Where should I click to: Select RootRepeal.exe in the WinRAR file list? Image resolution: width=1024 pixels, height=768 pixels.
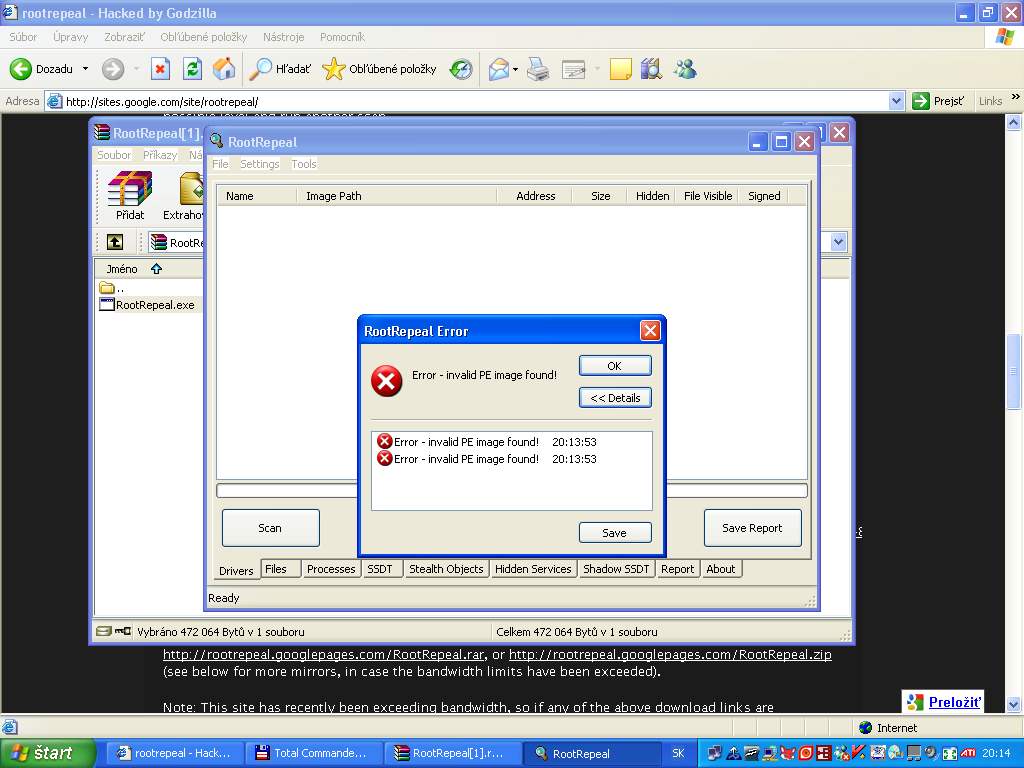click(154, 305)
